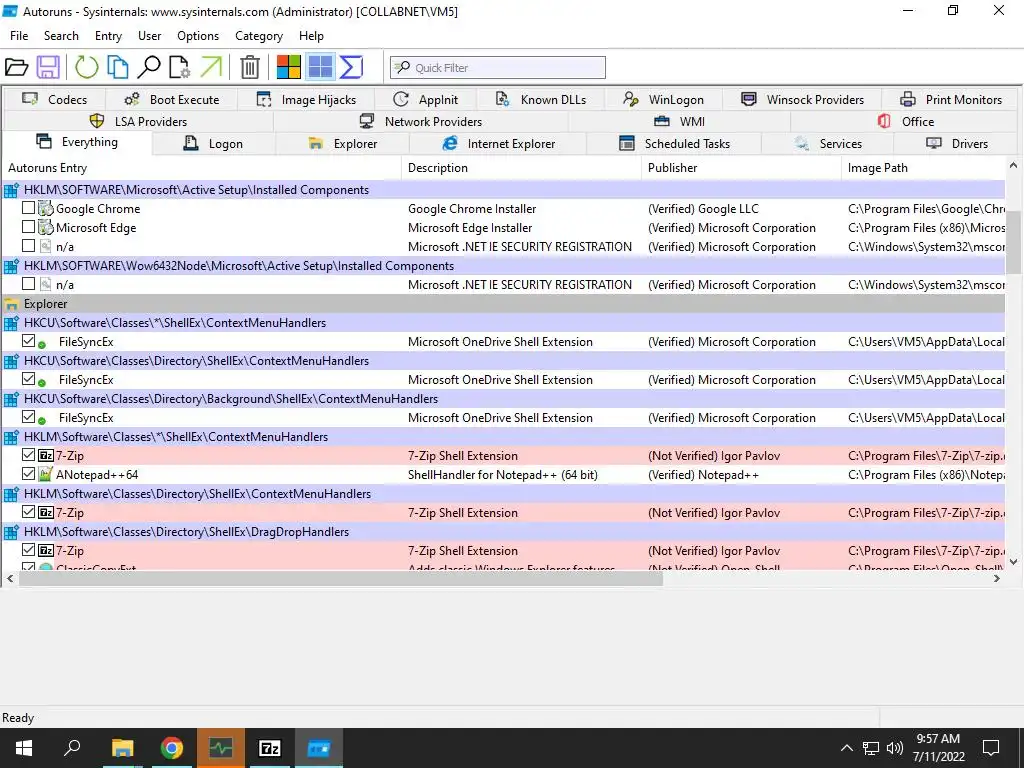
Task: Open the Image Hijacks tab
Action: click(x=306, y=100)
